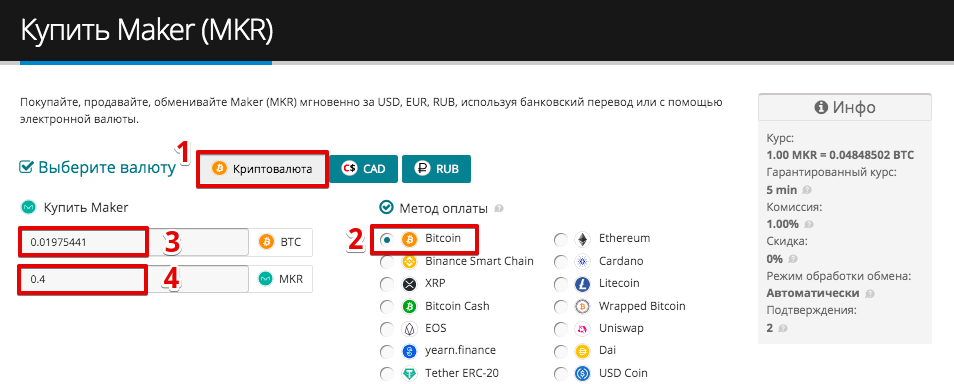Click the XRP logo icon
This screenshot has height=384, width=954.
coord(409,285)
